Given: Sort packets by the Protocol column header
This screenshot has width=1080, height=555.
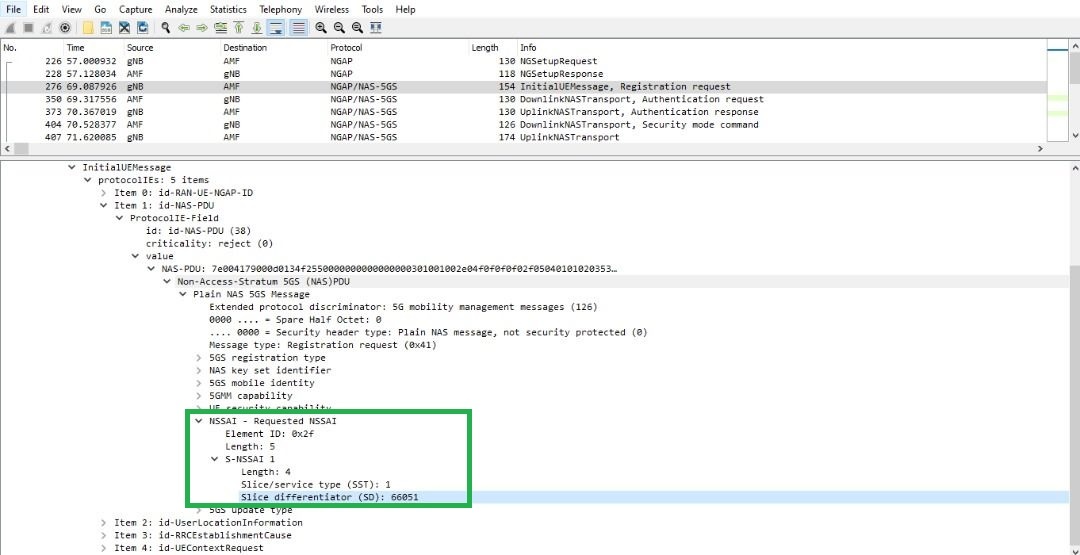Looking at the screenshot, I should coord(346,47).
